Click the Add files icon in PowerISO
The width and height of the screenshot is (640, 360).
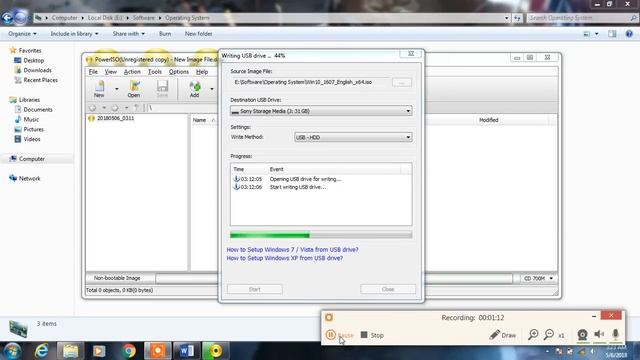click(x=195, y=89)
